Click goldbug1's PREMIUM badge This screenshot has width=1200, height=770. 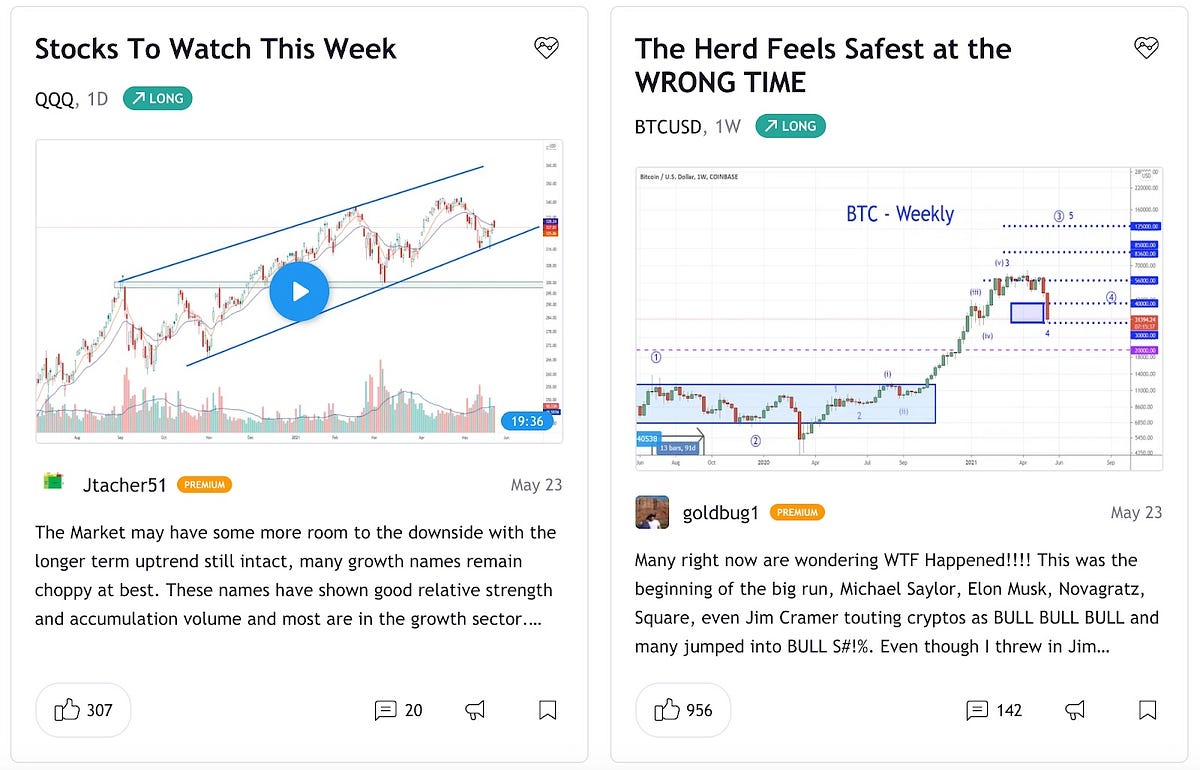[x=797, y=512]
